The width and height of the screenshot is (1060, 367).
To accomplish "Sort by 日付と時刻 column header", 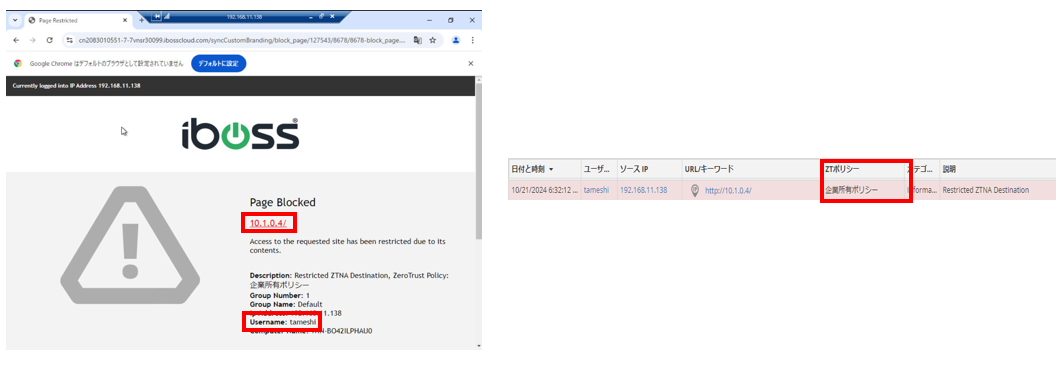I will [544, 169].
